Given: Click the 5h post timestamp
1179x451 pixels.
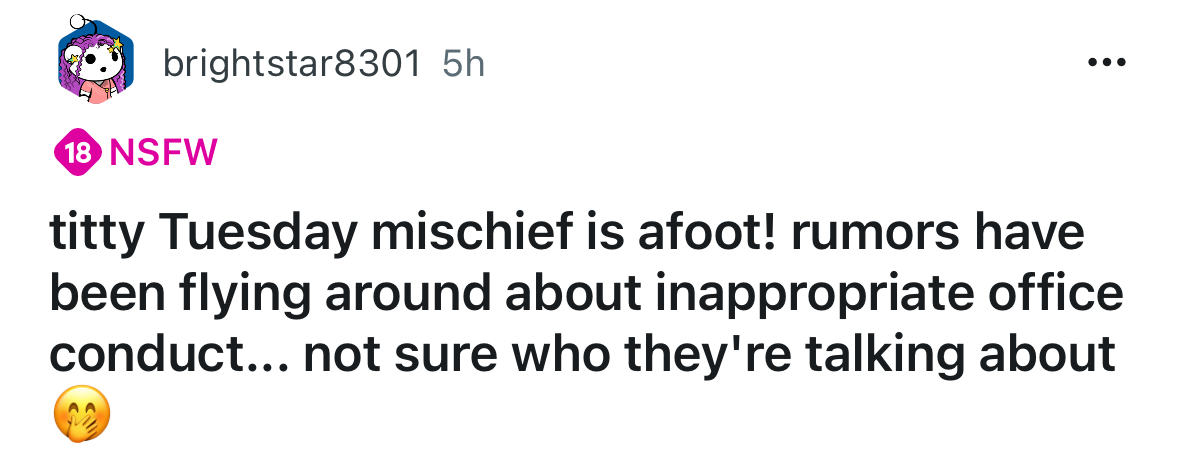Looking at the screenshot, I should [x=462, y=65].
